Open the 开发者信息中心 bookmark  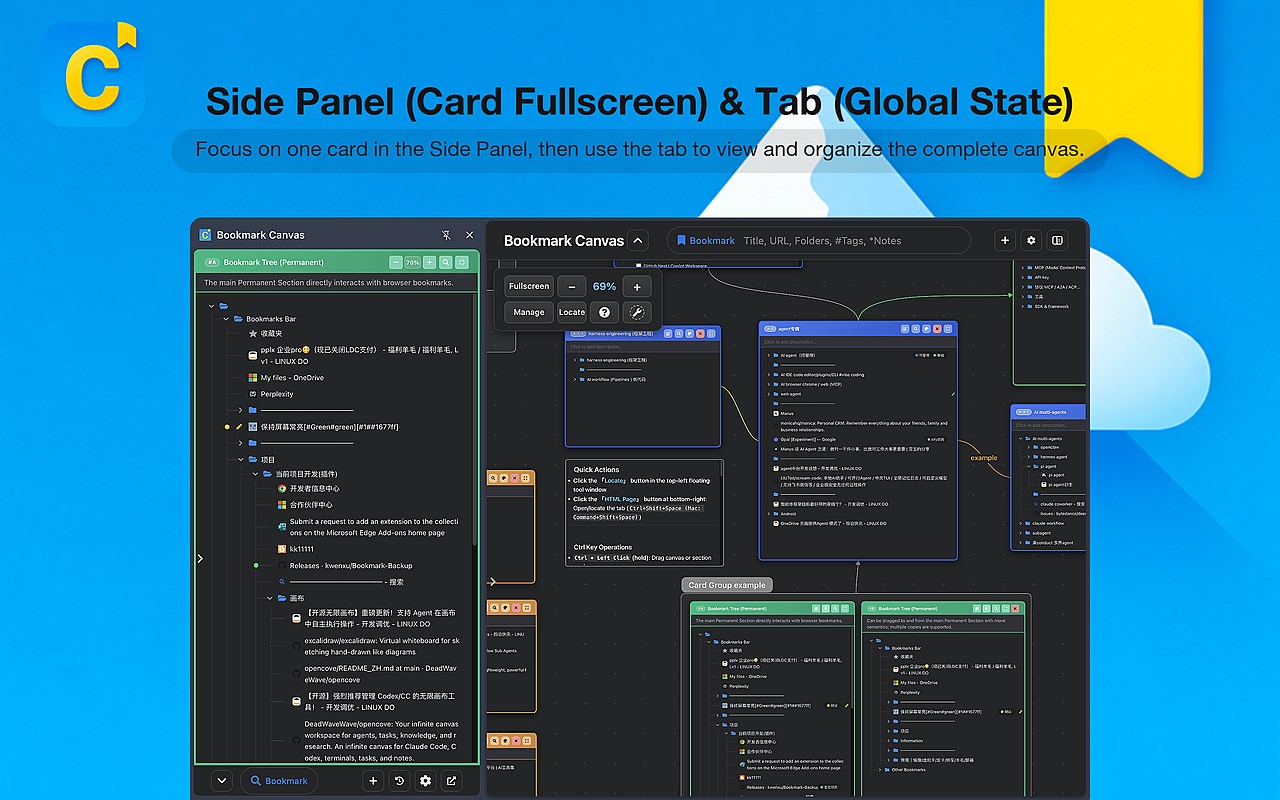tap(308, 489)
